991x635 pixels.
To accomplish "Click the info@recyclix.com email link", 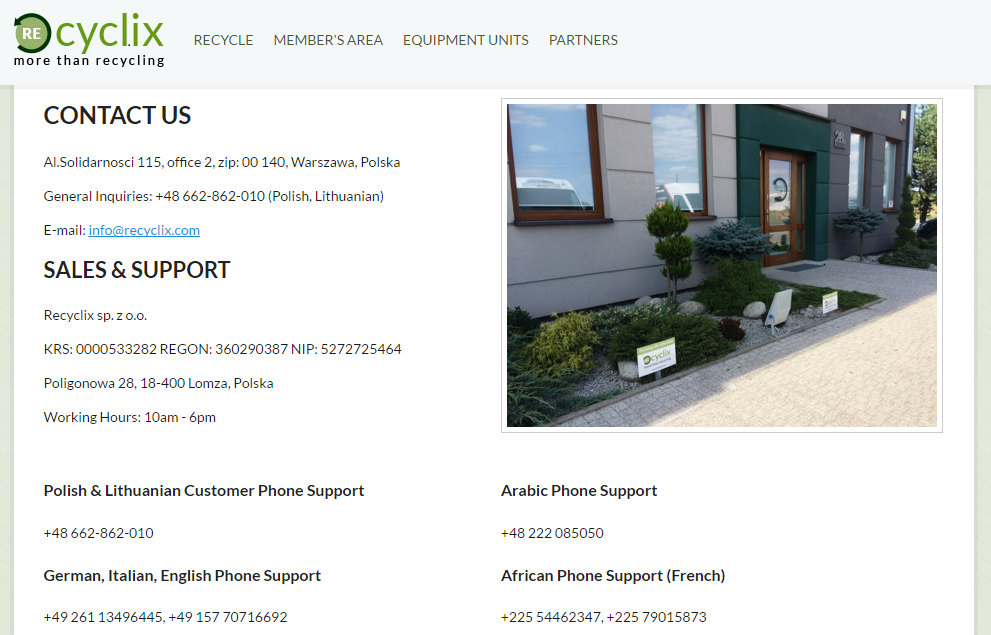I will click(x=144, y=230).
